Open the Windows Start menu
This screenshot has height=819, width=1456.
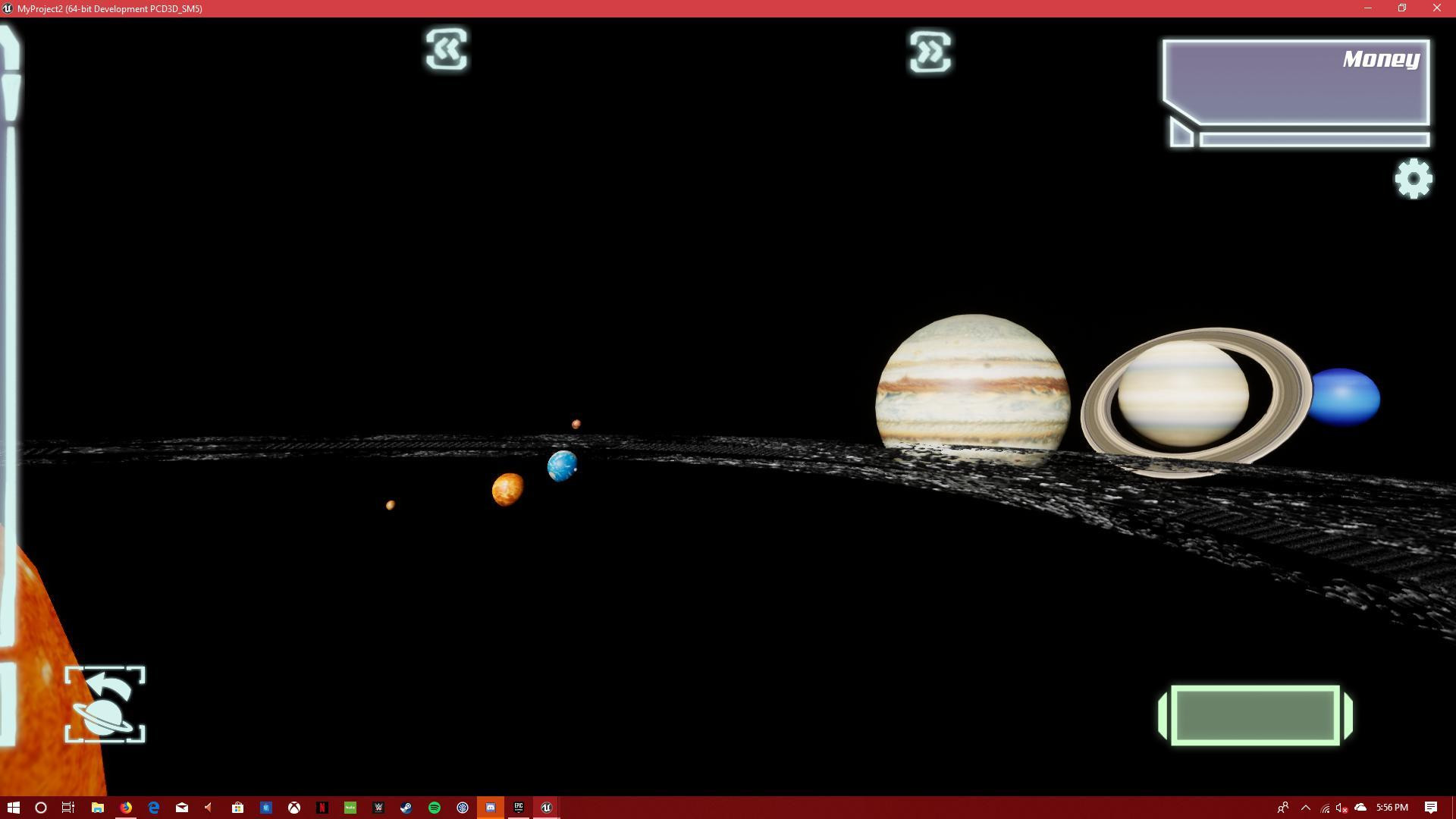[13, 808]
